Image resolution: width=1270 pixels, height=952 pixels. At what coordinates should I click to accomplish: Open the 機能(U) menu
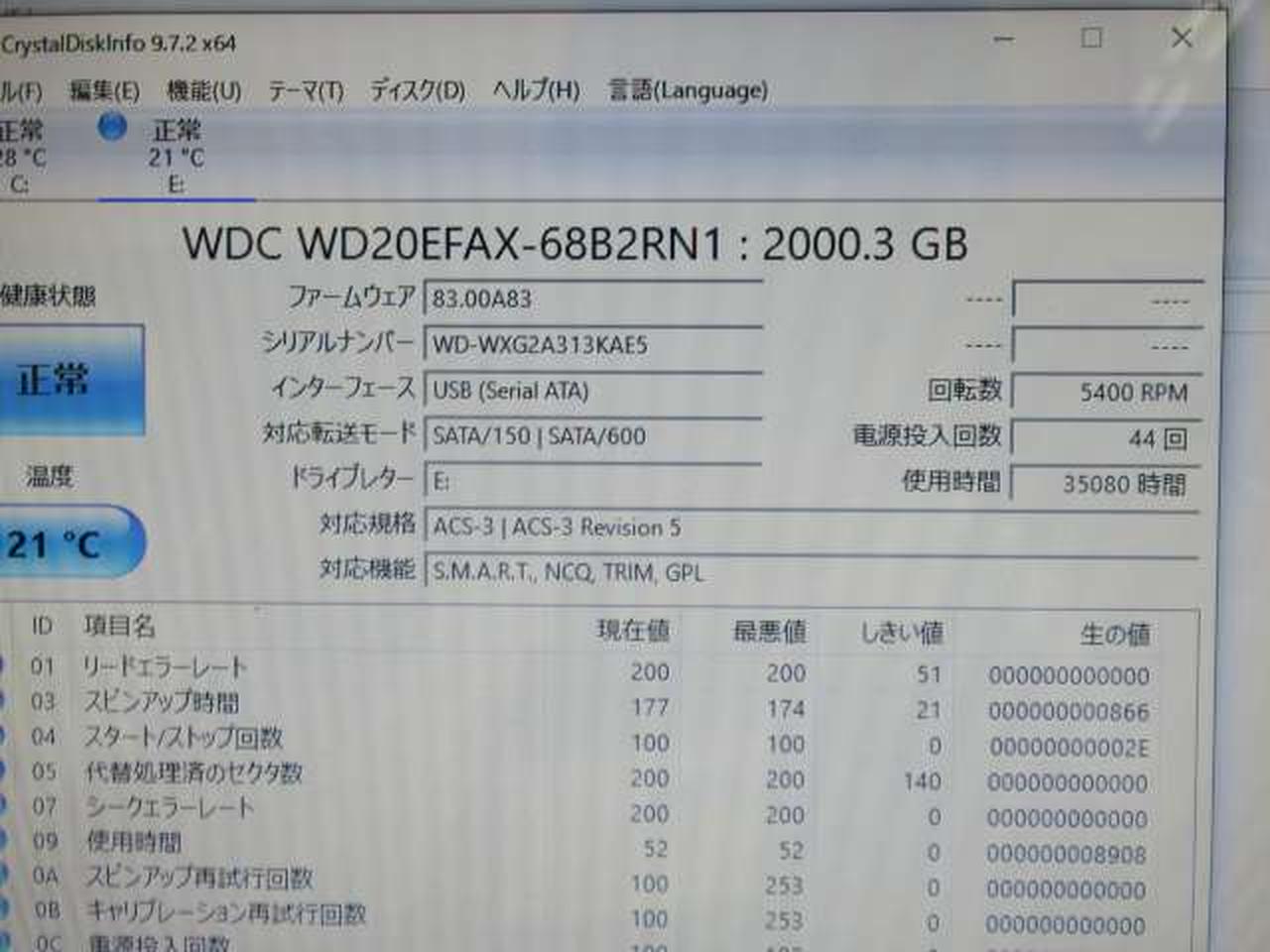click(203, 91)
